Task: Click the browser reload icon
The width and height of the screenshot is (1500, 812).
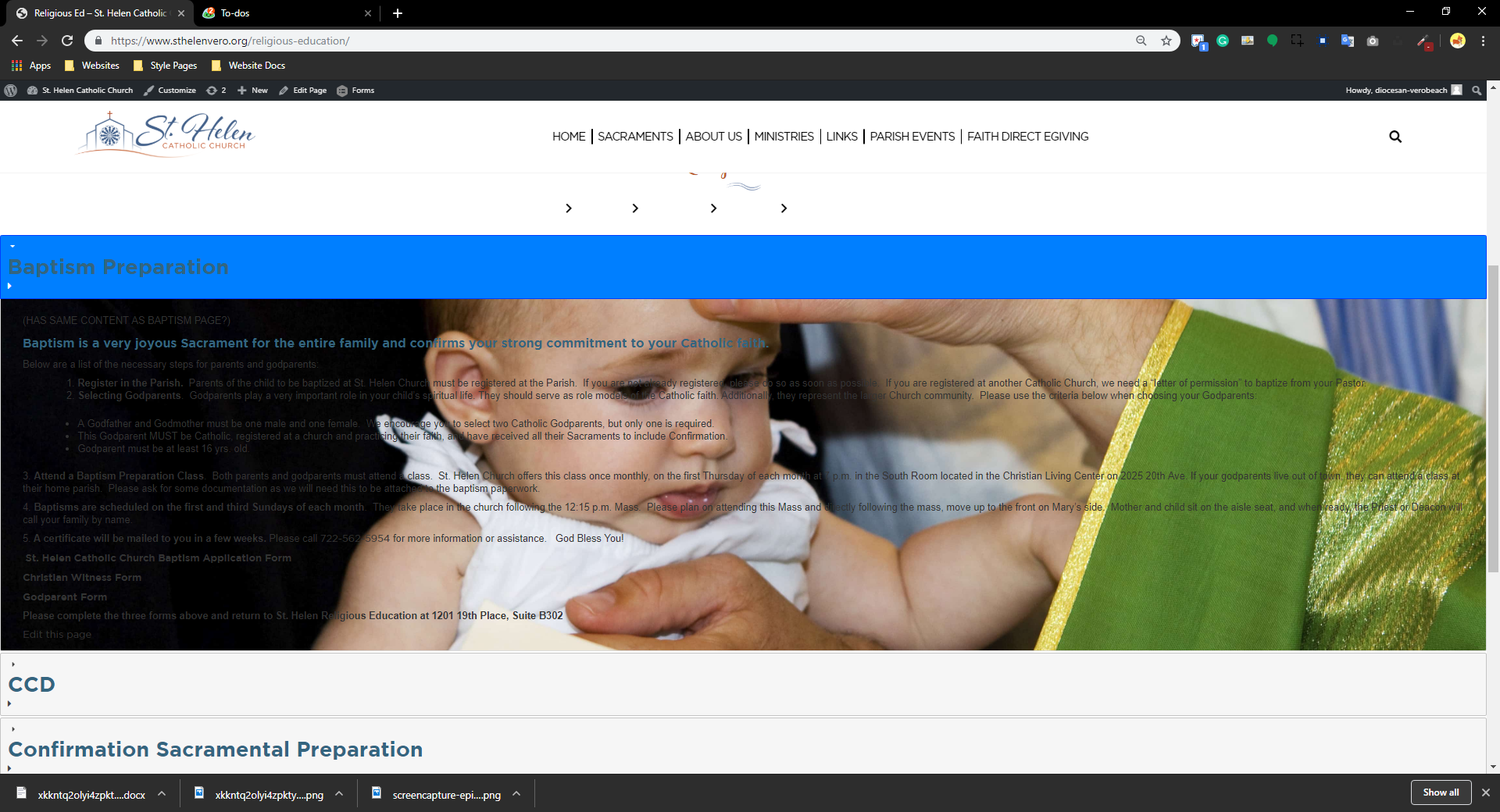Action: click(67, 41)
